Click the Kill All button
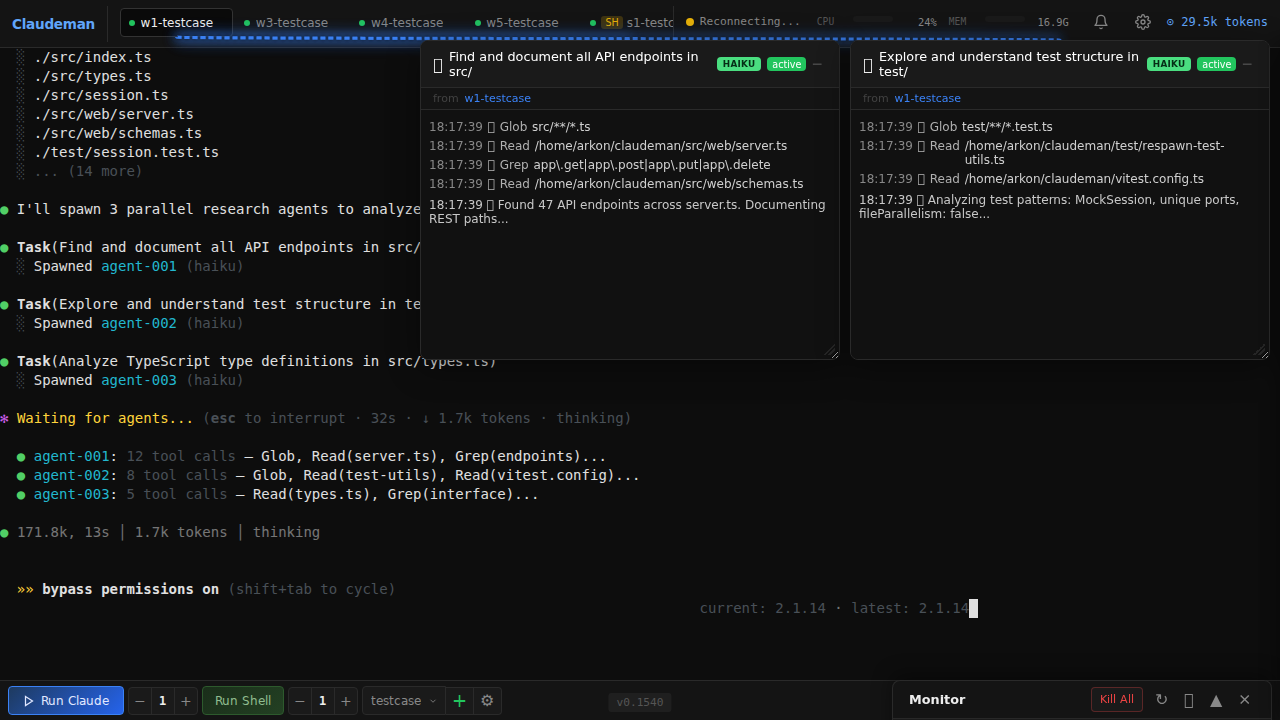The height and width of the screenshot is (720, 1280). coord(1117,699)
